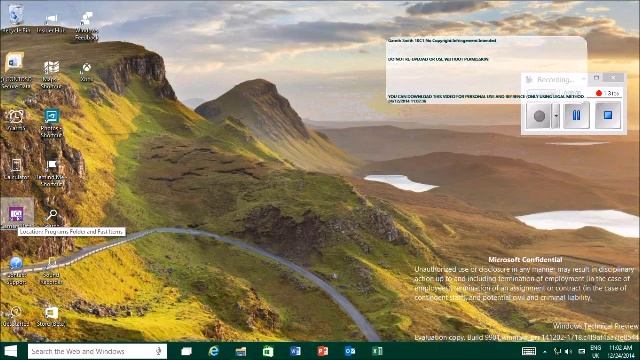This screenshot has width=640, height=360.
Task: Open the Store from the taskbar
Action: pyautogui.click(x=268, y=351)
